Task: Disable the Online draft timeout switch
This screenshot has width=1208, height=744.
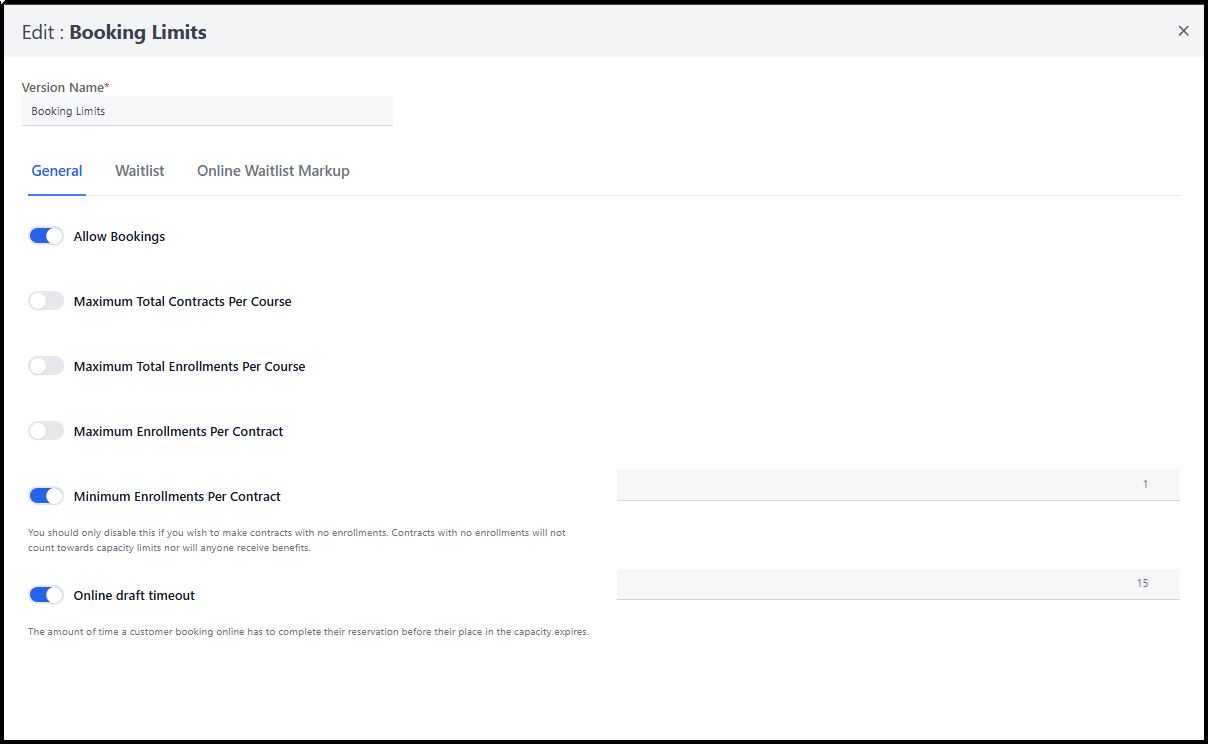Action: click(x=46, y=595)
